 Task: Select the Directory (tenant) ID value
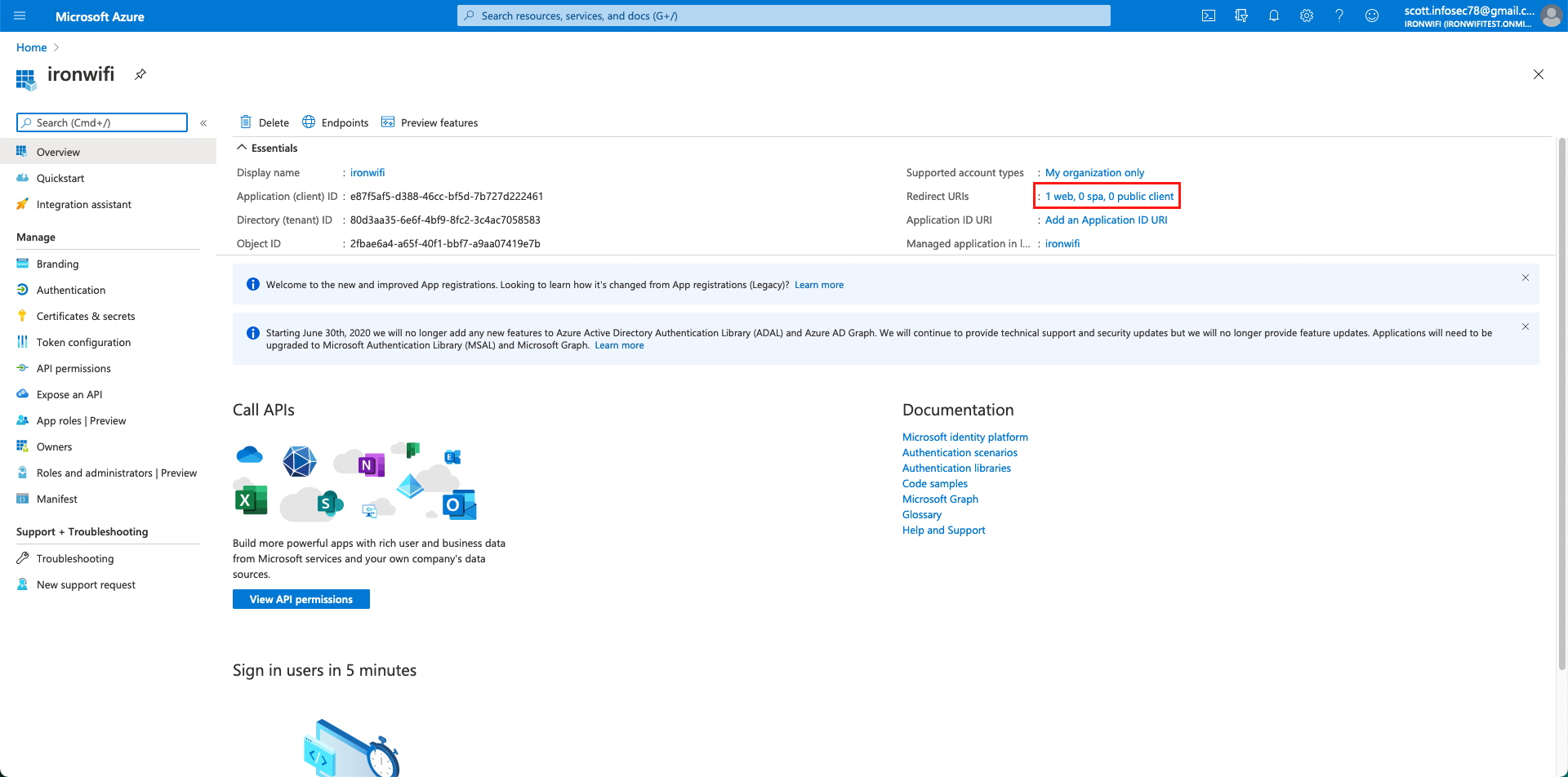(x=445, y=220)
